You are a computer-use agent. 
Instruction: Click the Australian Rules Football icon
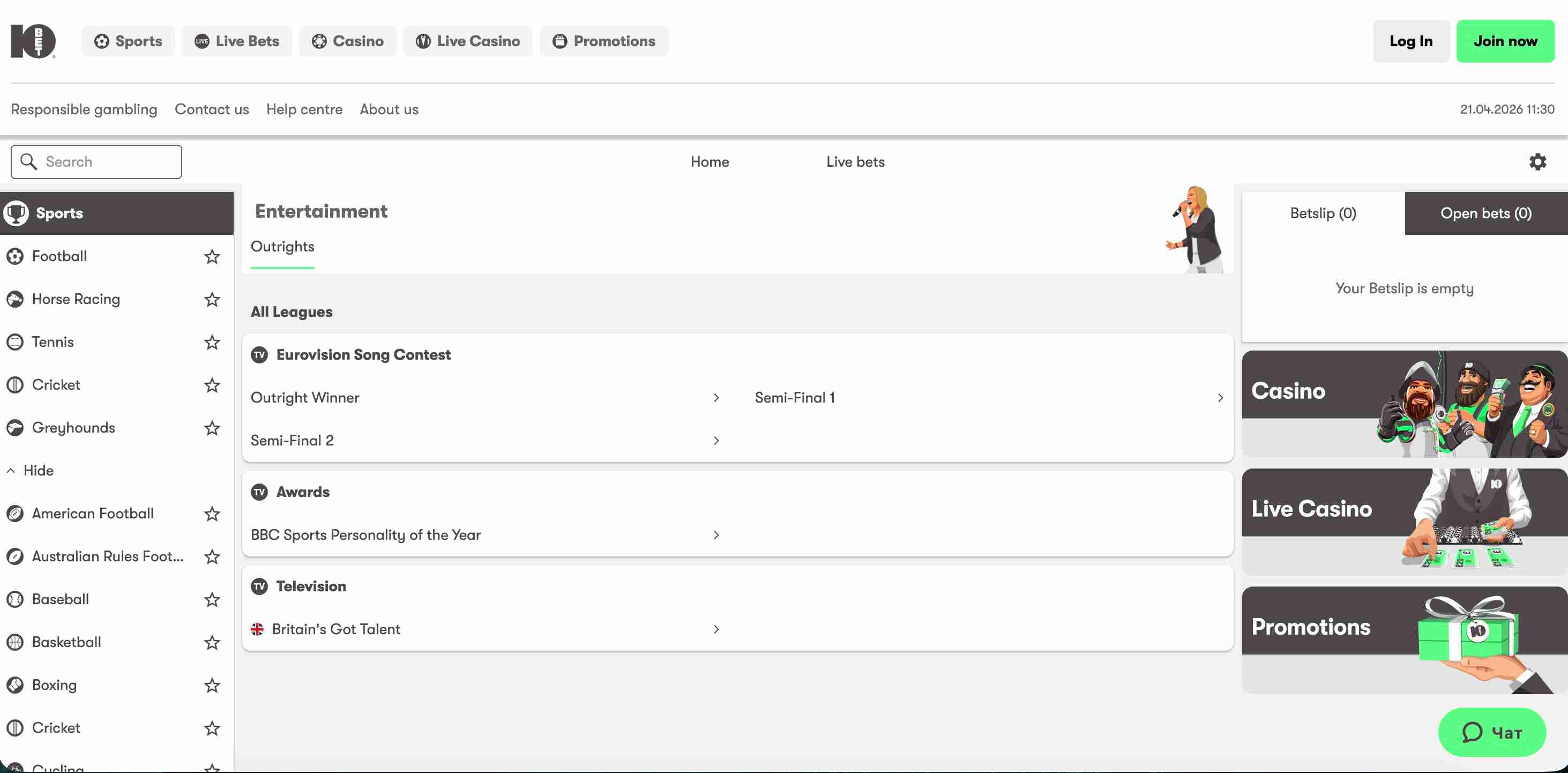pos(15,556)
